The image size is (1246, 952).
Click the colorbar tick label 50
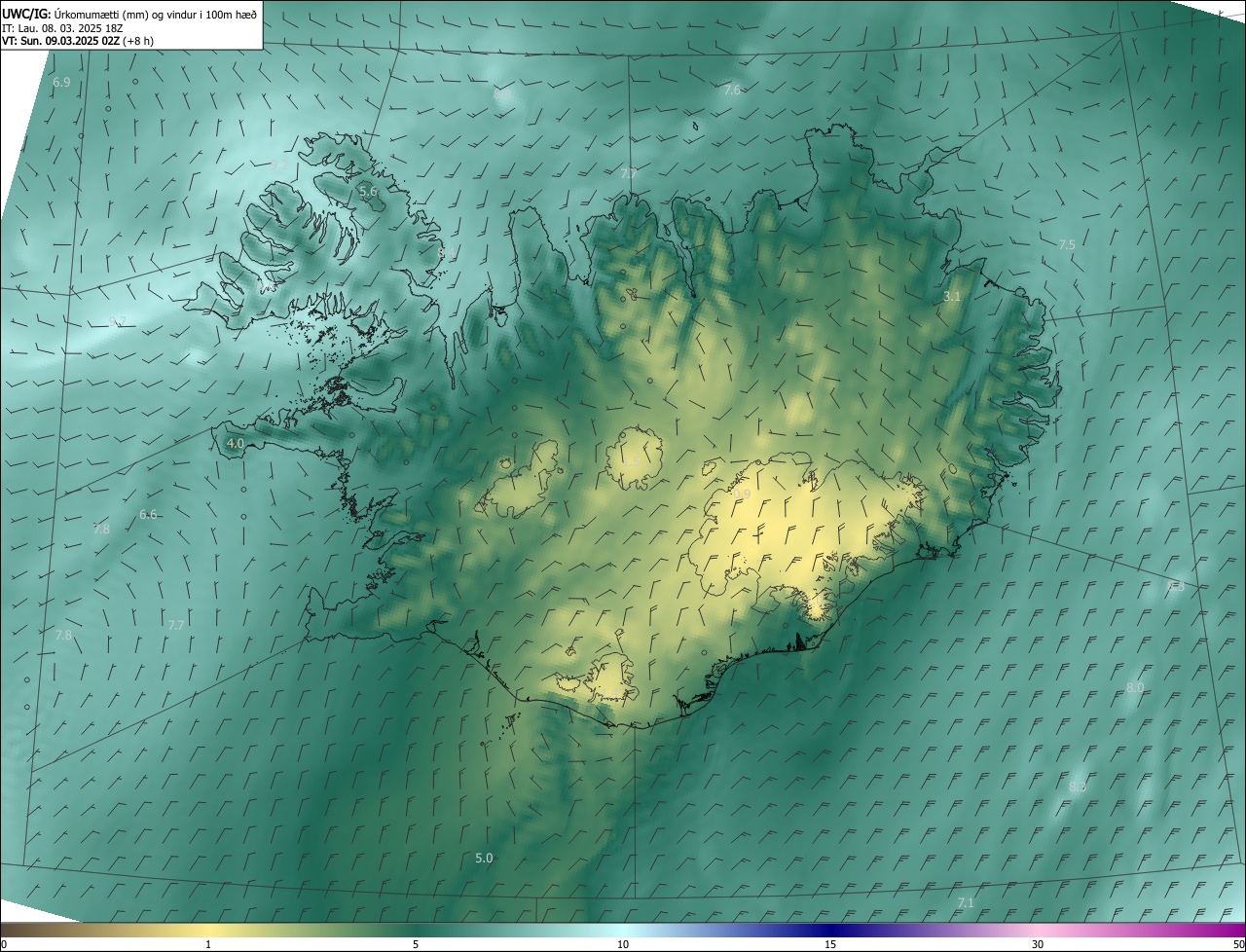pos(1238,944)
